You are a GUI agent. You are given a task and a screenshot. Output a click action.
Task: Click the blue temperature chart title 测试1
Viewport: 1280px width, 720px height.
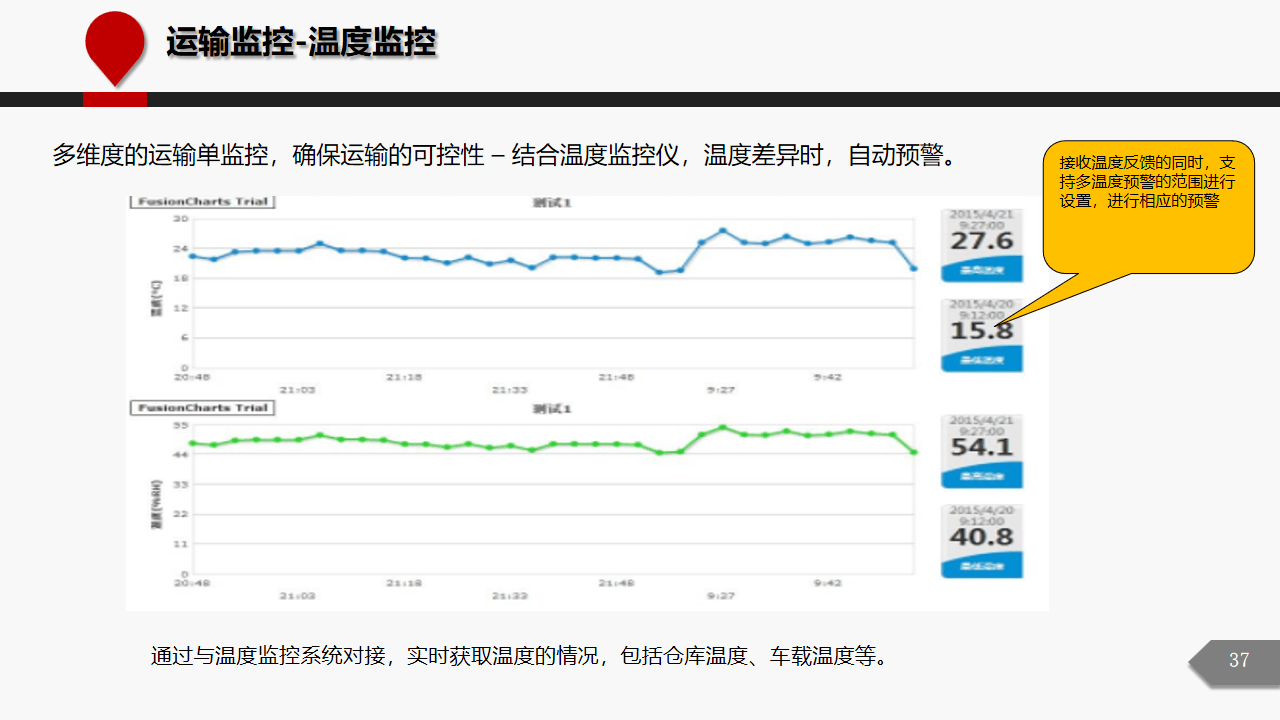point(551,202)
